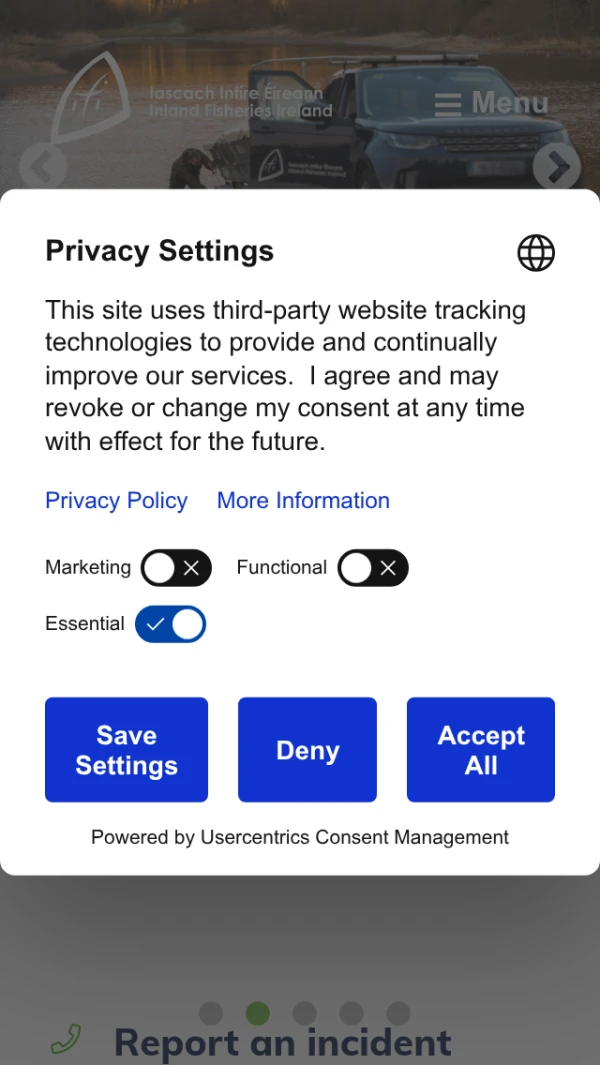The height and width of the screenshot is (1065, 600).
Task: Select the last carousel dot
Action: pos(398,1013)
